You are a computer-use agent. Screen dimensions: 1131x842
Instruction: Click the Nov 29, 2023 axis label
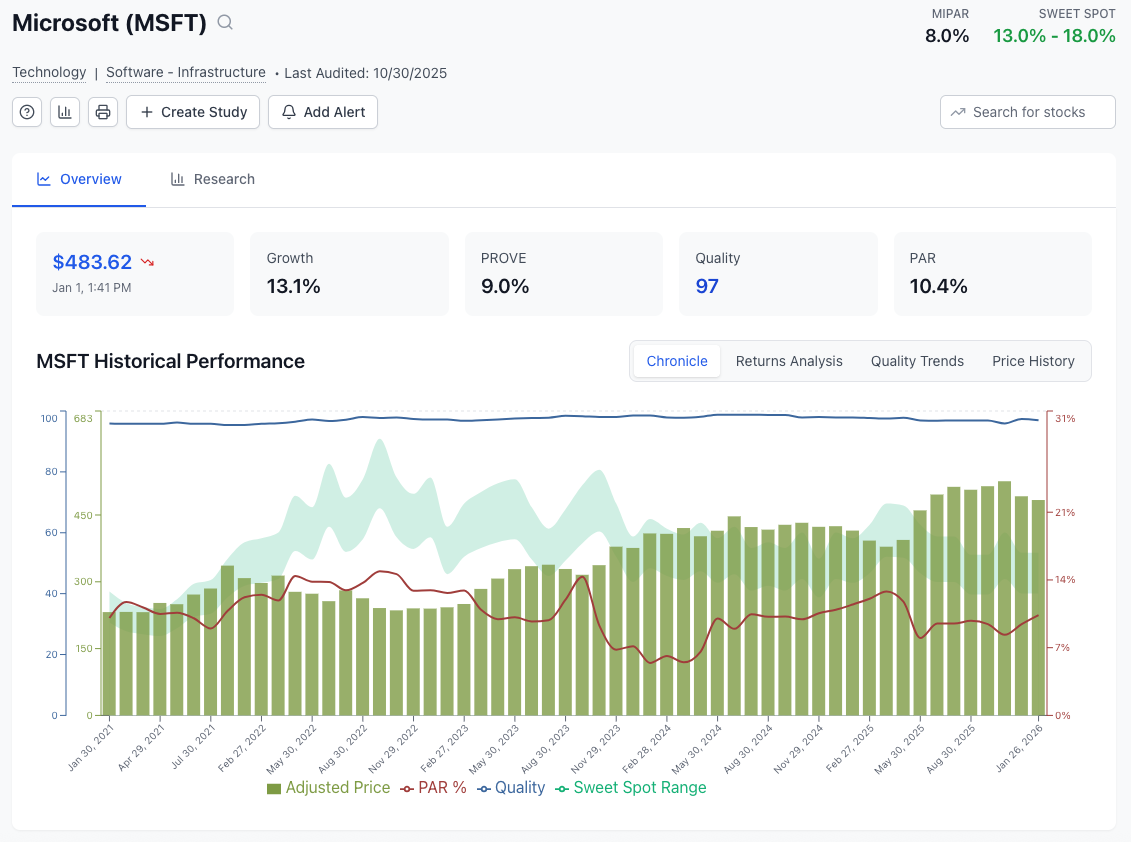(597, 747)
